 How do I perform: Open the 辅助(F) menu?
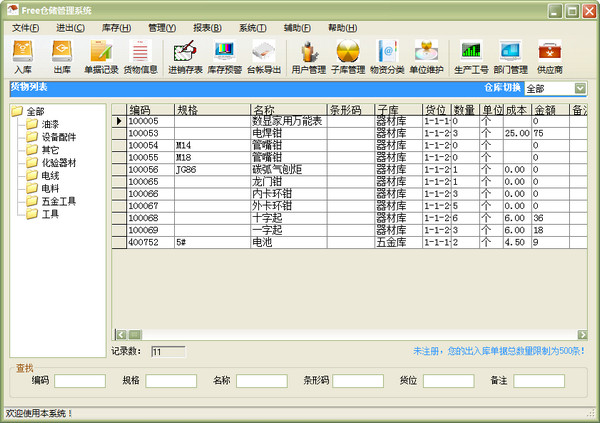click(x=297, y=28)
